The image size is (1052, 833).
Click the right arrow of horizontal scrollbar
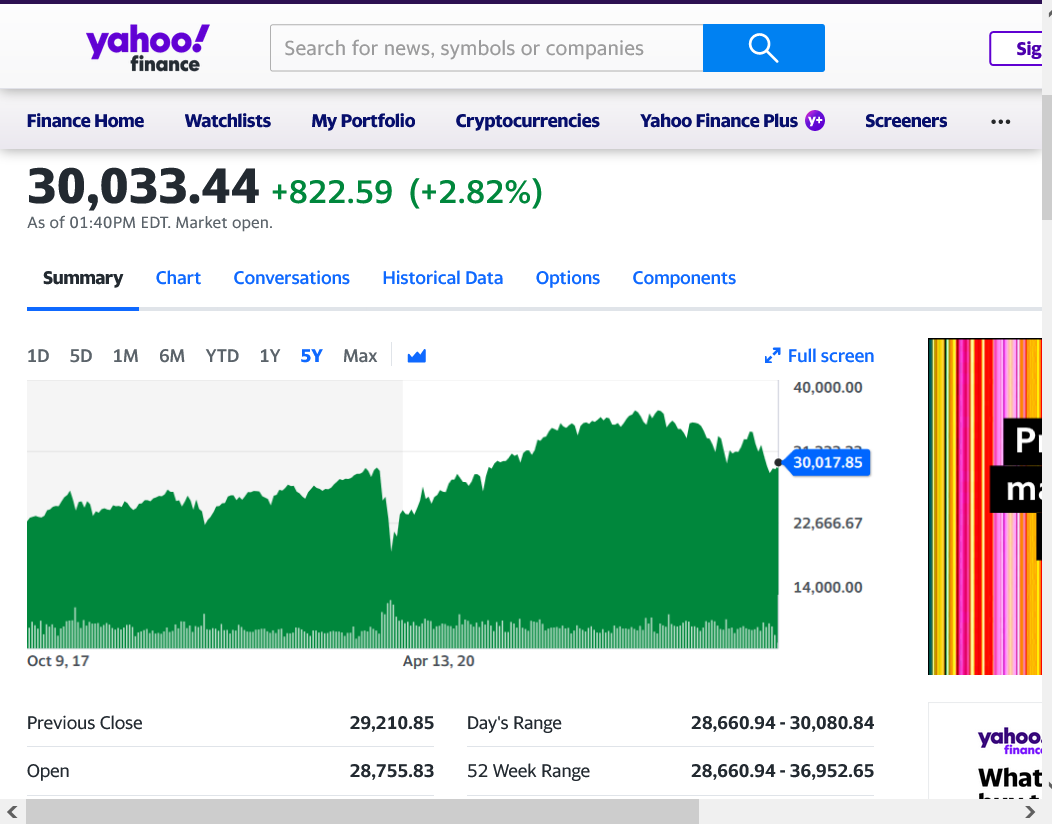pyautogui.click(x=1030, y=812)
